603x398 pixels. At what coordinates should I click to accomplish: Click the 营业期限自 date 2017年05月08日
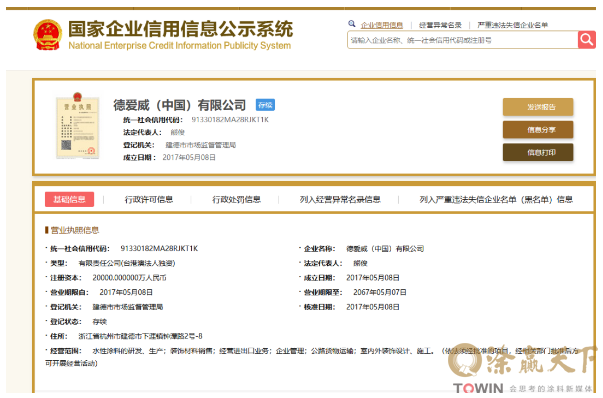[126, 292]
